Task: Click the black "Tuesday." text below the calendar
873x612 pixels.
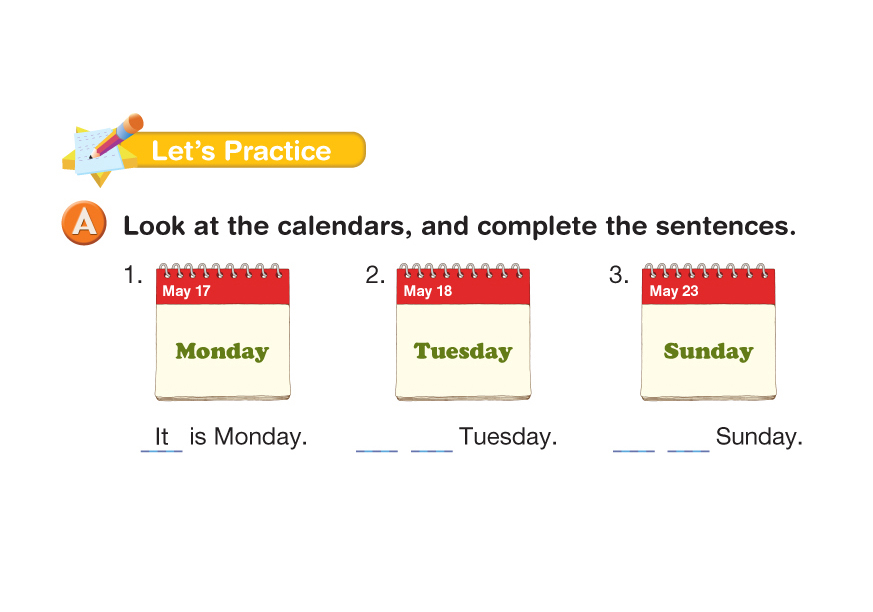Action: pyautogui.click(x=508, y=437)
